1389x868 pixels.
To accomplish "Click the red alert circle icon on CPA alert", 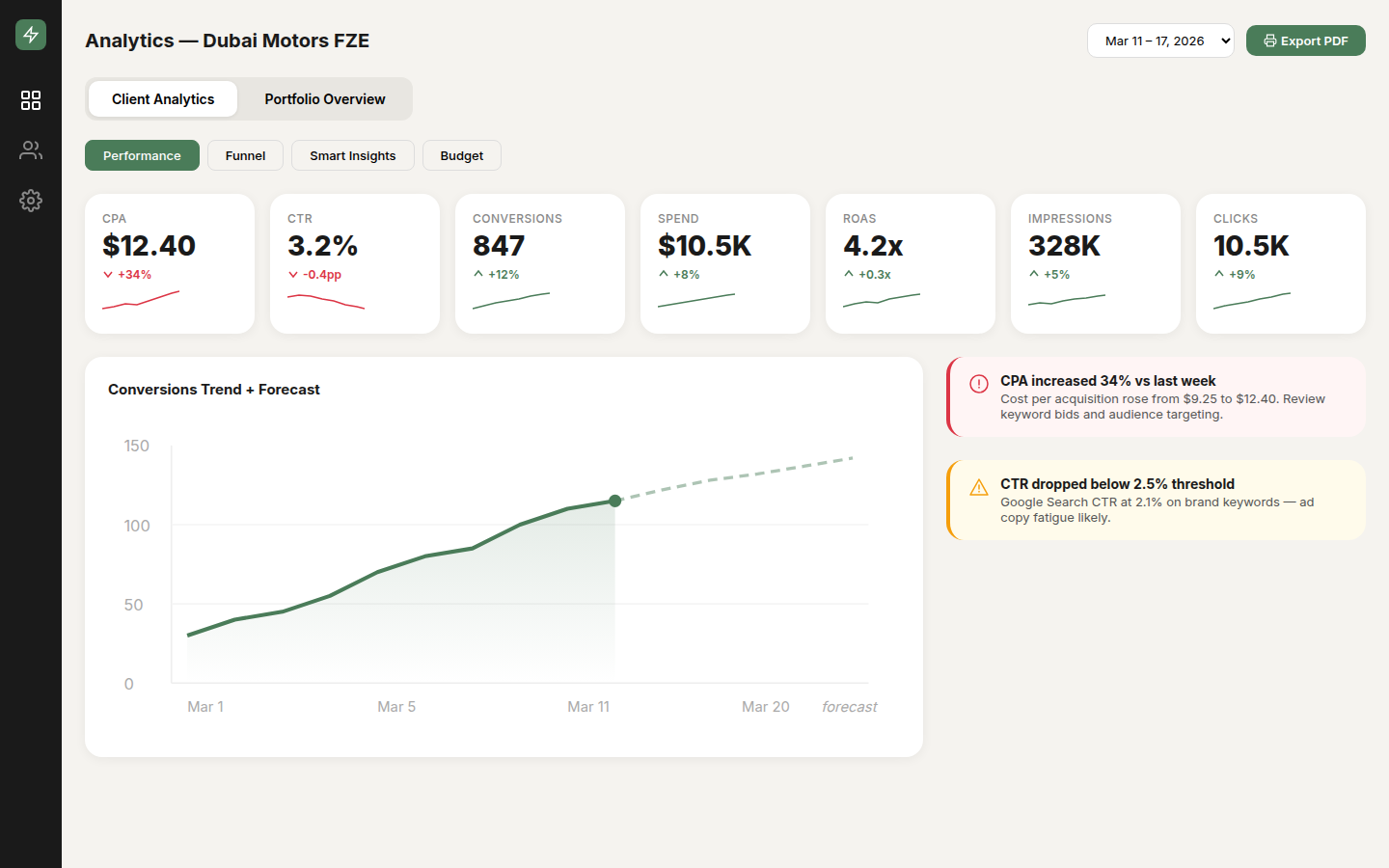I will pos(978,384).
